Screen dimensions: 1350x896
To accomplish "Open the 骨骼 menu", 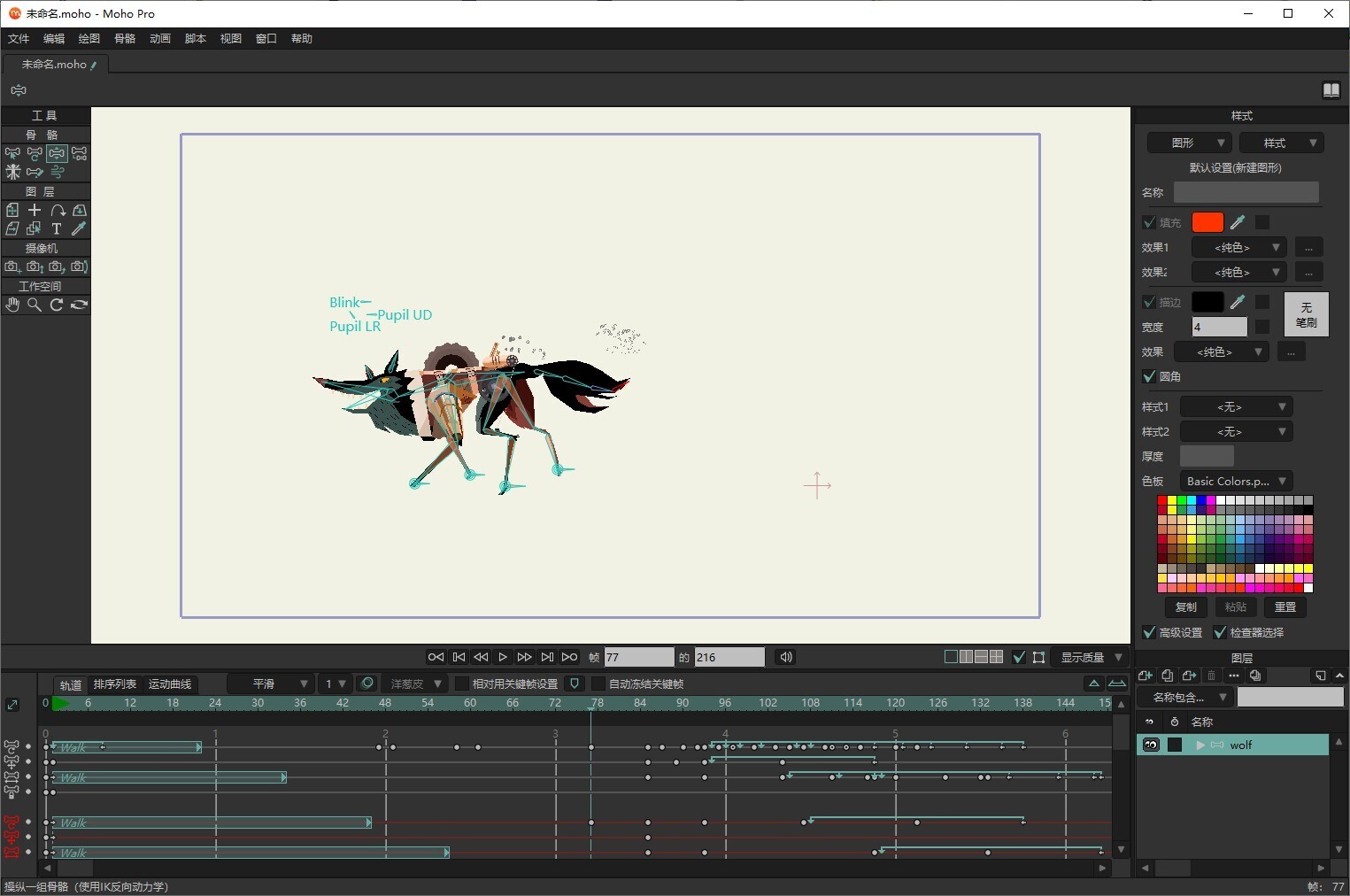I will coord(125,39).
